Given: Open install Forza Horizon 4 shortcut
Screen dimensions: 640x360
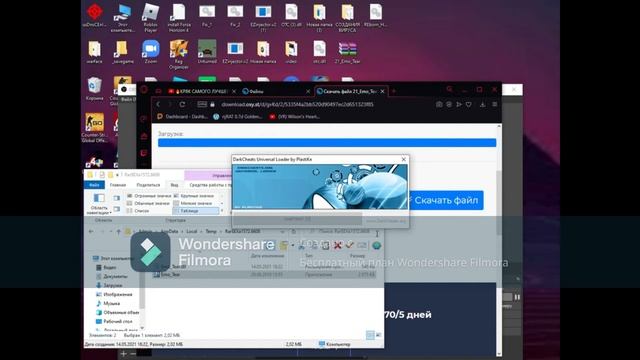Looking at the screenshot, I should click(179, 18).
